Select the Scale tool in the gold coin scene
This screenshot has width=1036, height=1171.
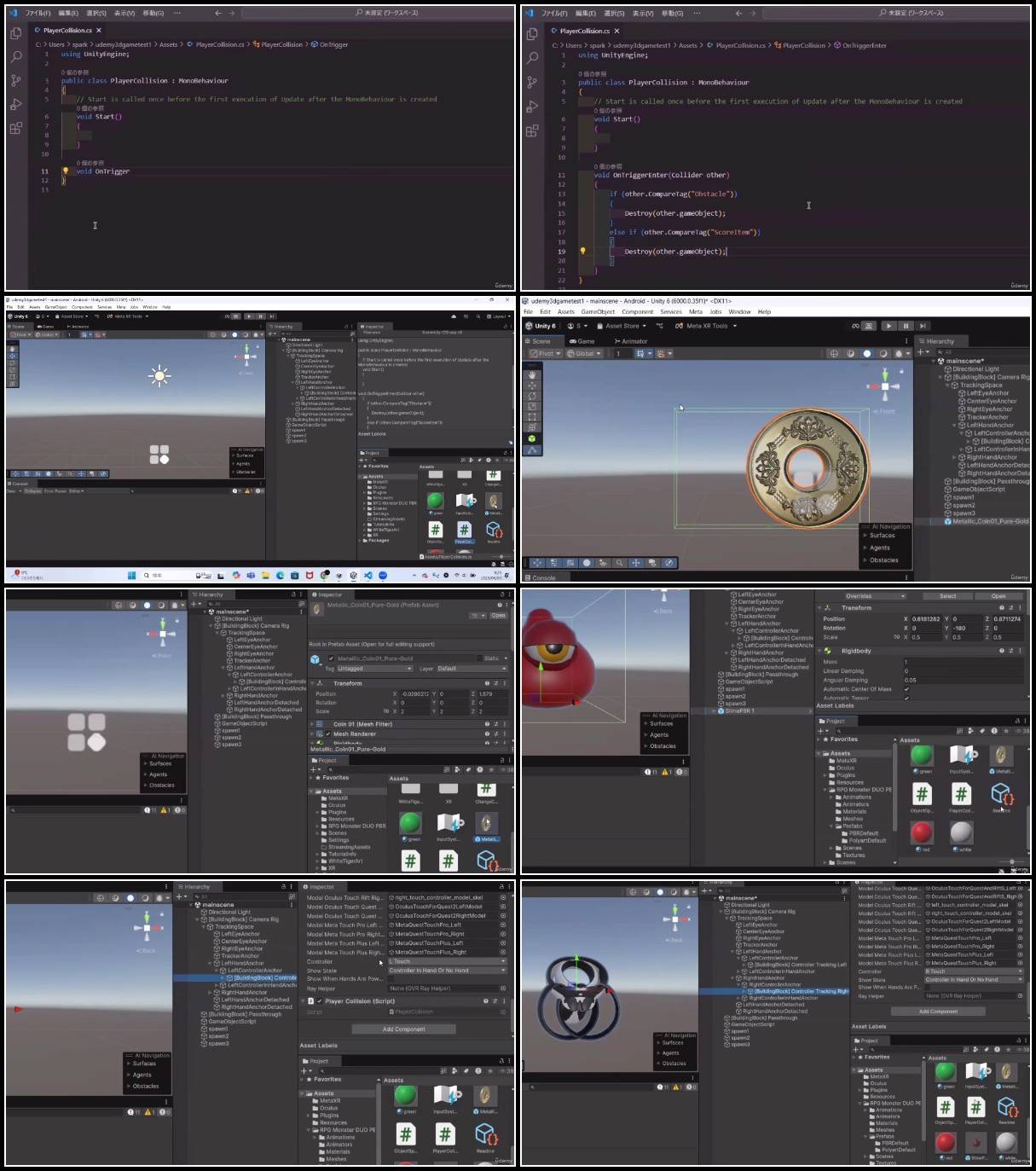click(x=532, y=407)
